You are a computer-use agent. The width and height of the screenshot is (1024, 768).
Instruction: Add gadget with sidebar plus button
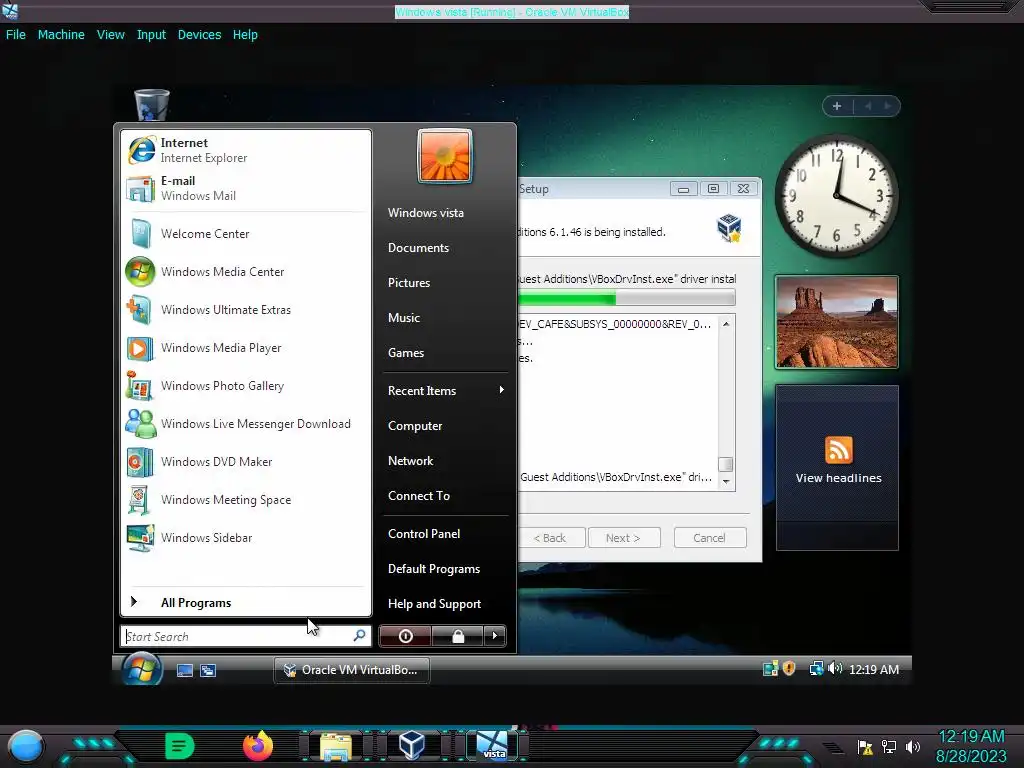[837, 106]
